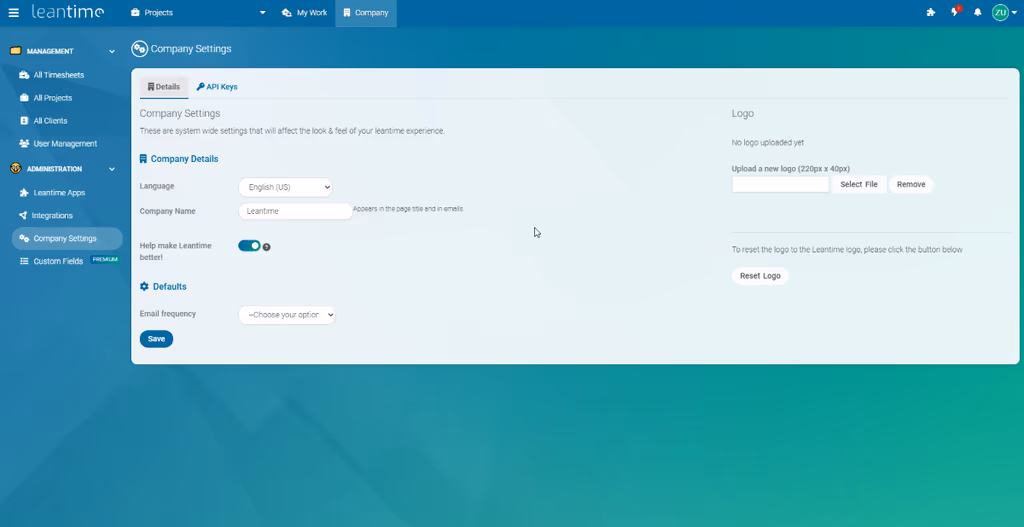Click the Projects briefcase icon
Viewport: 1024px width, 527px height.
pyautogui.click(x=135, y=12)
